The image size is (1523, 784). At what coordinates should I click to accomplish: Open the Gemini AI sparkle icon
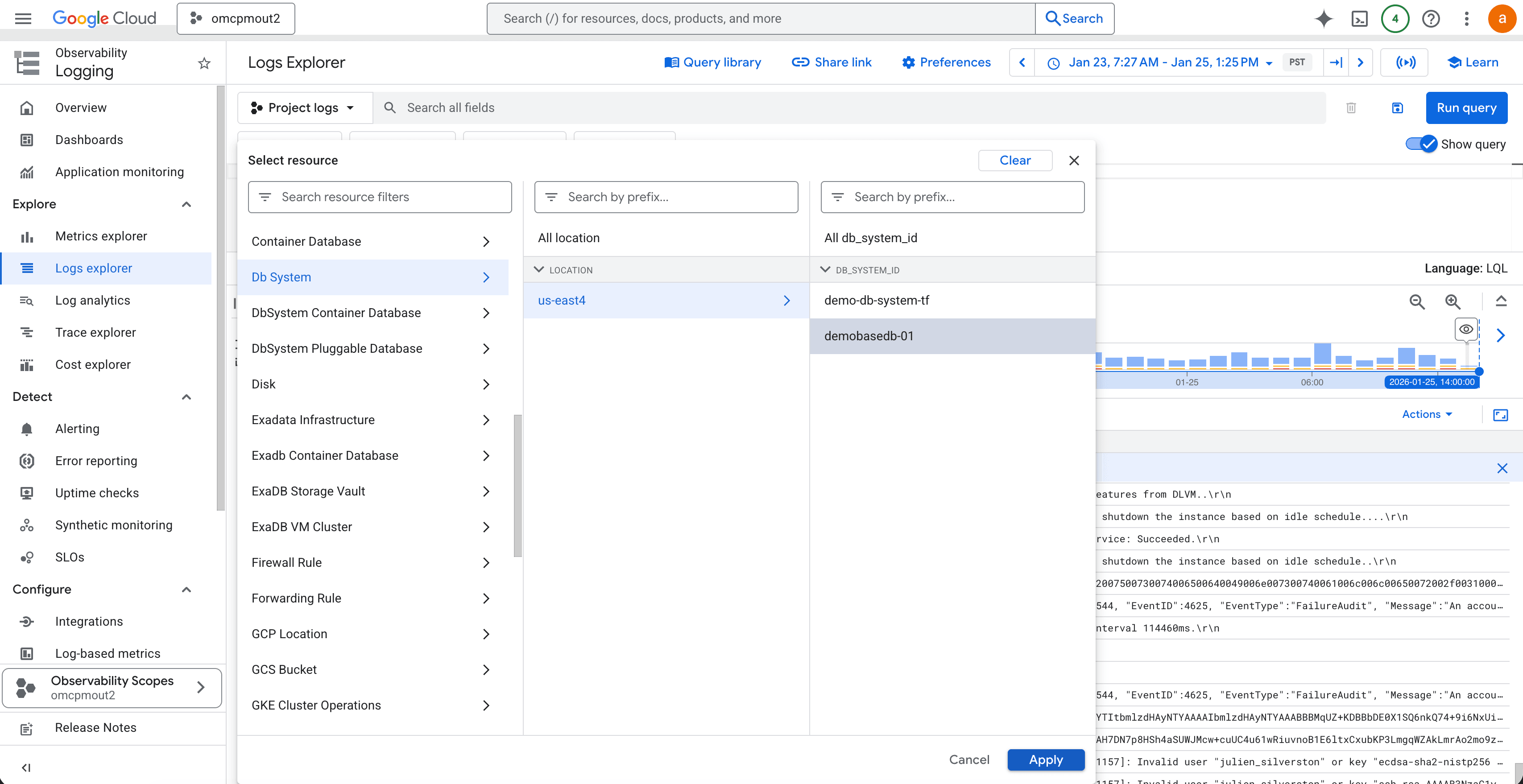point(1324,18)
